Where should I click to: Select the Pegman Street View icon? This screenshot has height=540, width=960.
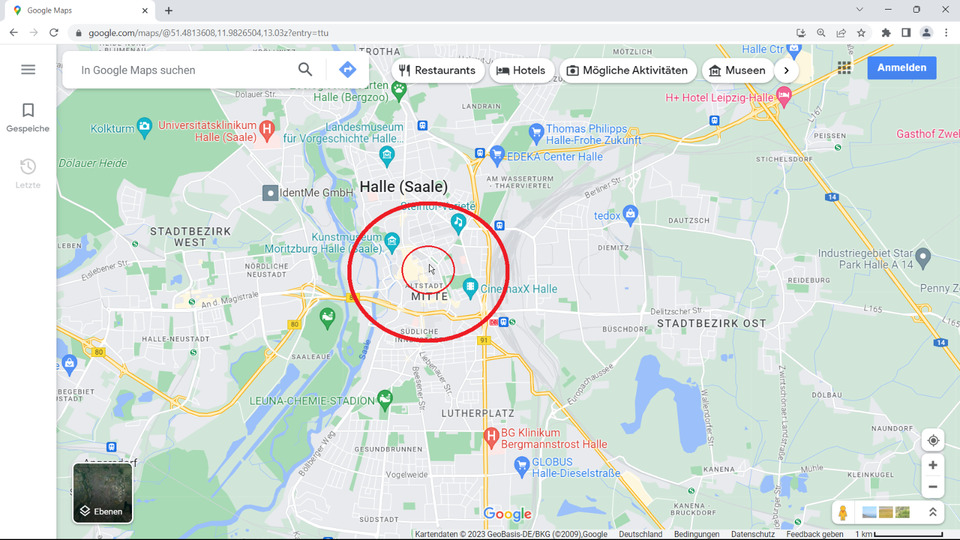(x=843, y=513)
